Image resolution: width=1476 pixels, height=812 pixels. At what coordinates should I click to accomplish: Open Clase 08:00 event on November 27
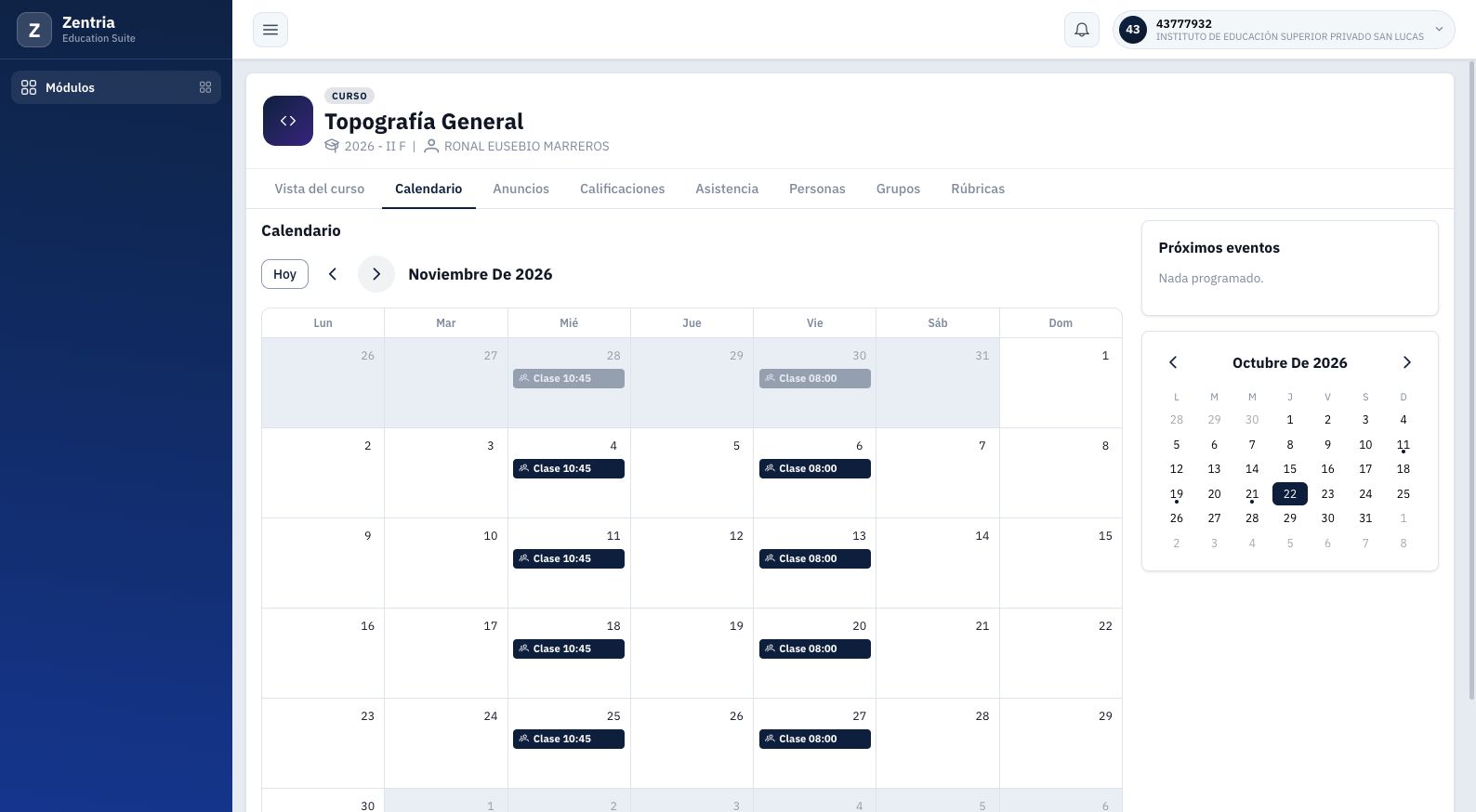point(815,739)
